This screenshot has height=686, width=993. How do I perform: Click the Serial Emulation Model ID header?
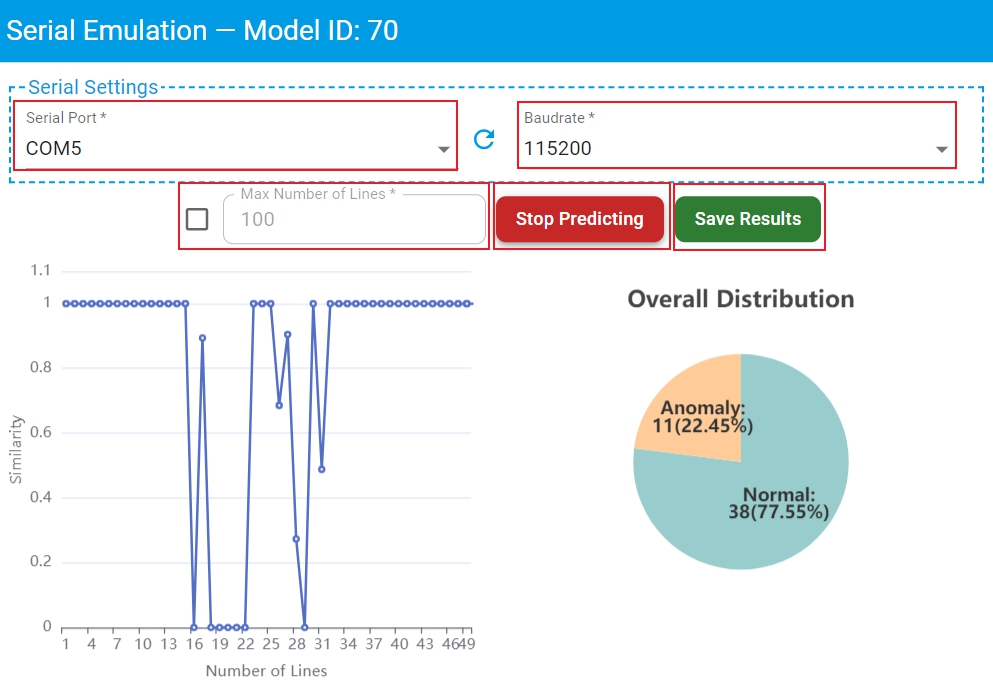(x=202, y=30)
